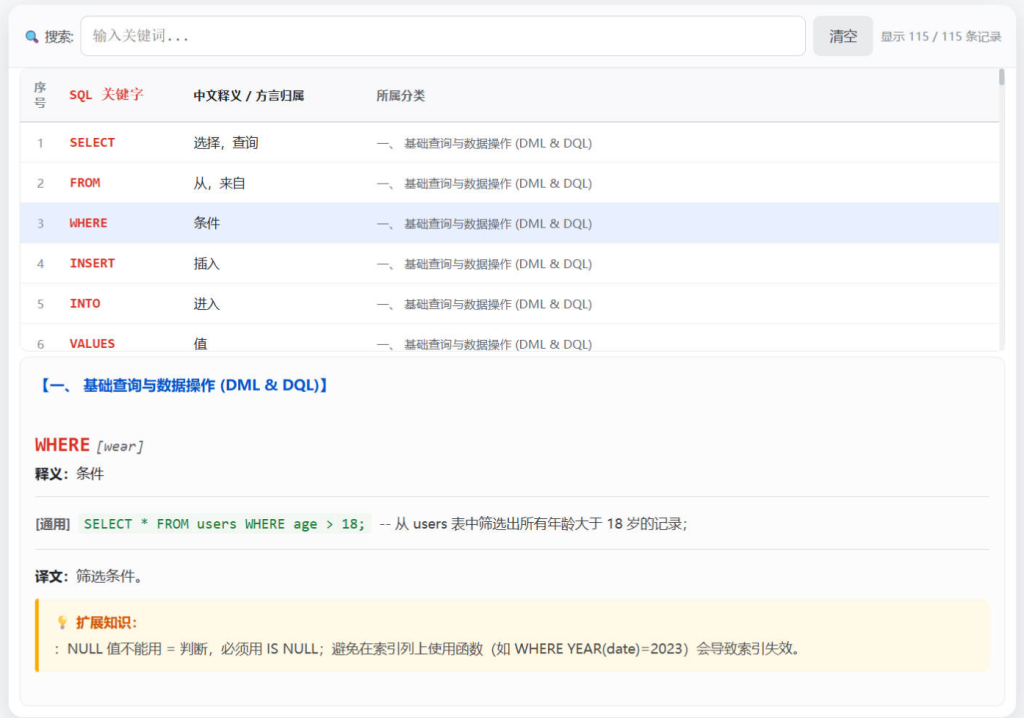The height and width of the screenshot is (718, 1024).
Task: Click the category cell in the INSERT row
Action: (x=484, y=264)
